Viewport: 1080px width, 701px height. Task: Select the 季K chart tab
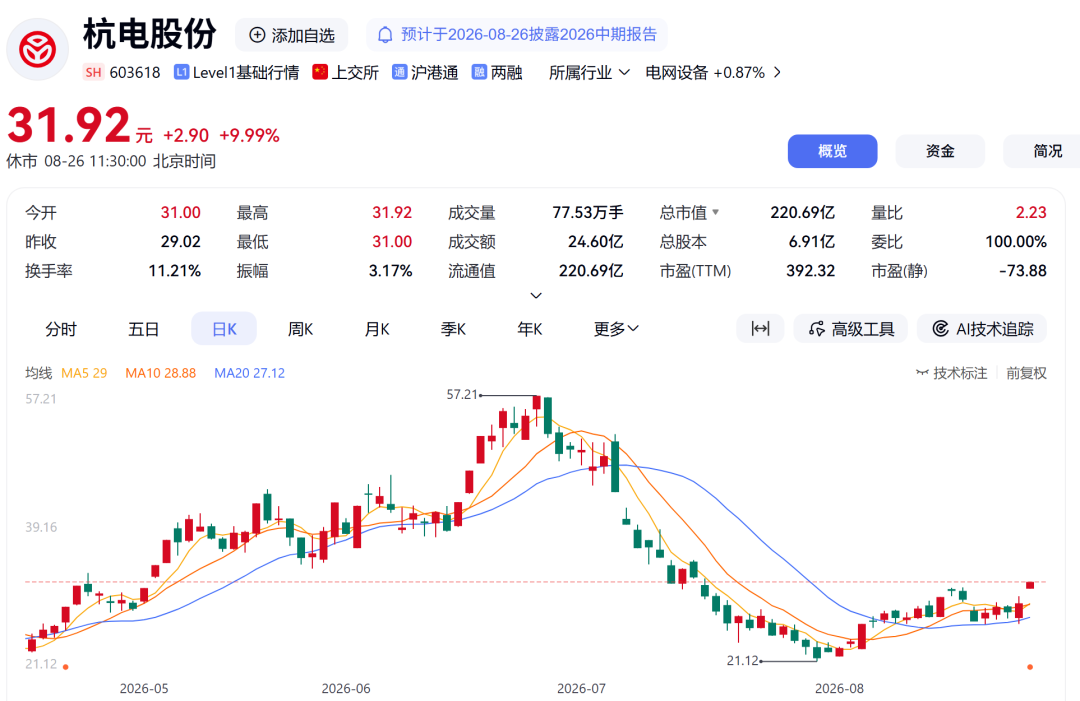click(x=453, y=329)
